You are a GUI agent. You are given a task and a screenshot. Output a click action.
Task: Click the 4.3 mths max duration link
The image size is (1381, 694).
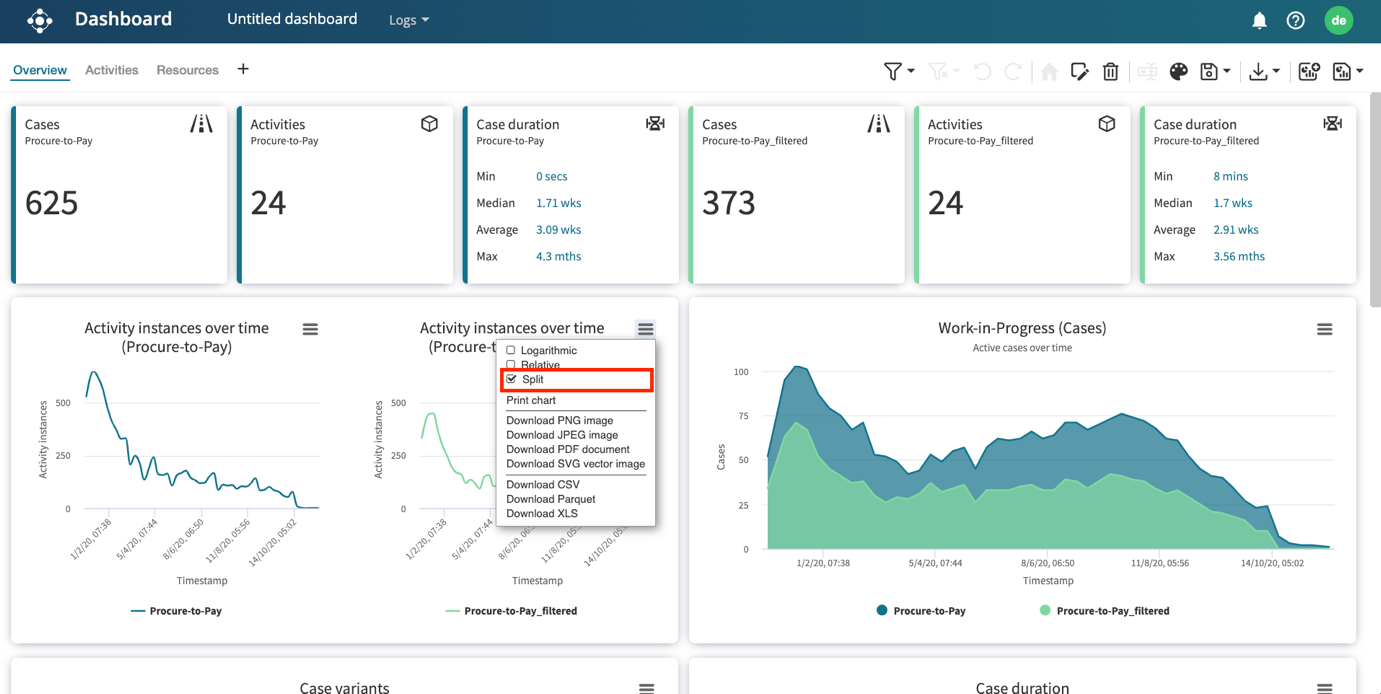[558, 256]
